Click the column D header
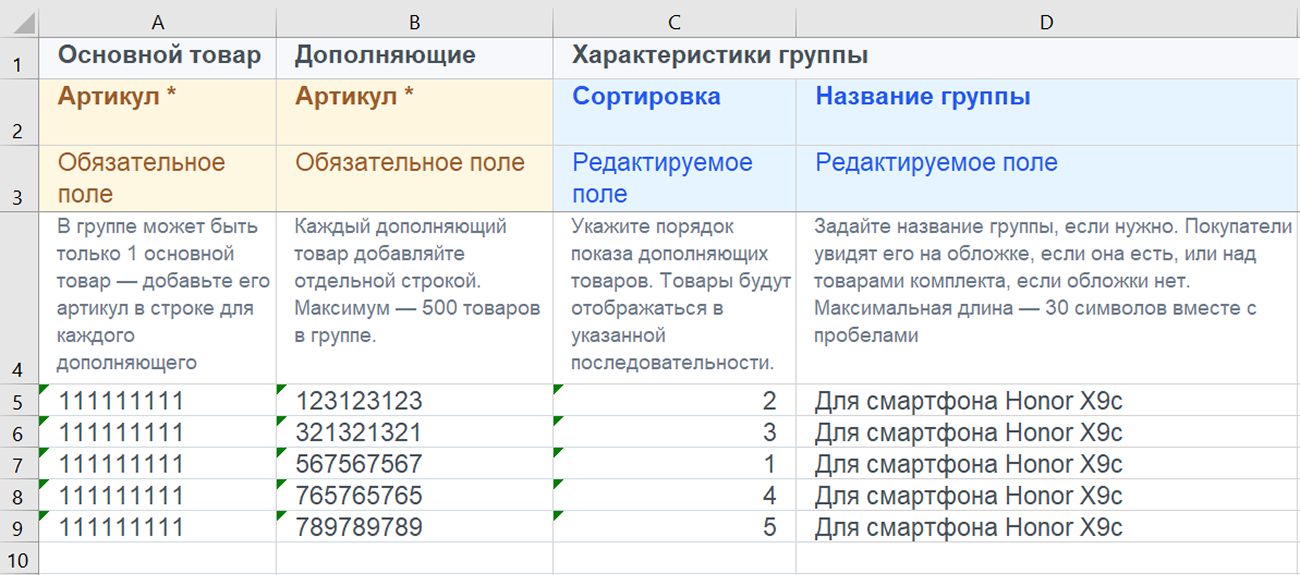 [x=1046, y=22]
